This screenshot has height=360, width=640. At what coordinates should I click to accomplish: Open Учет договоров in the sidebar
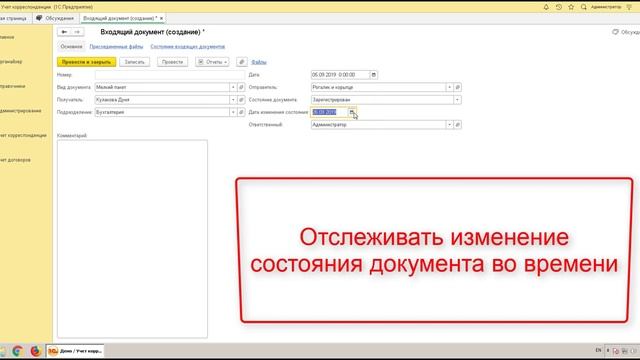tap(16, 160)
